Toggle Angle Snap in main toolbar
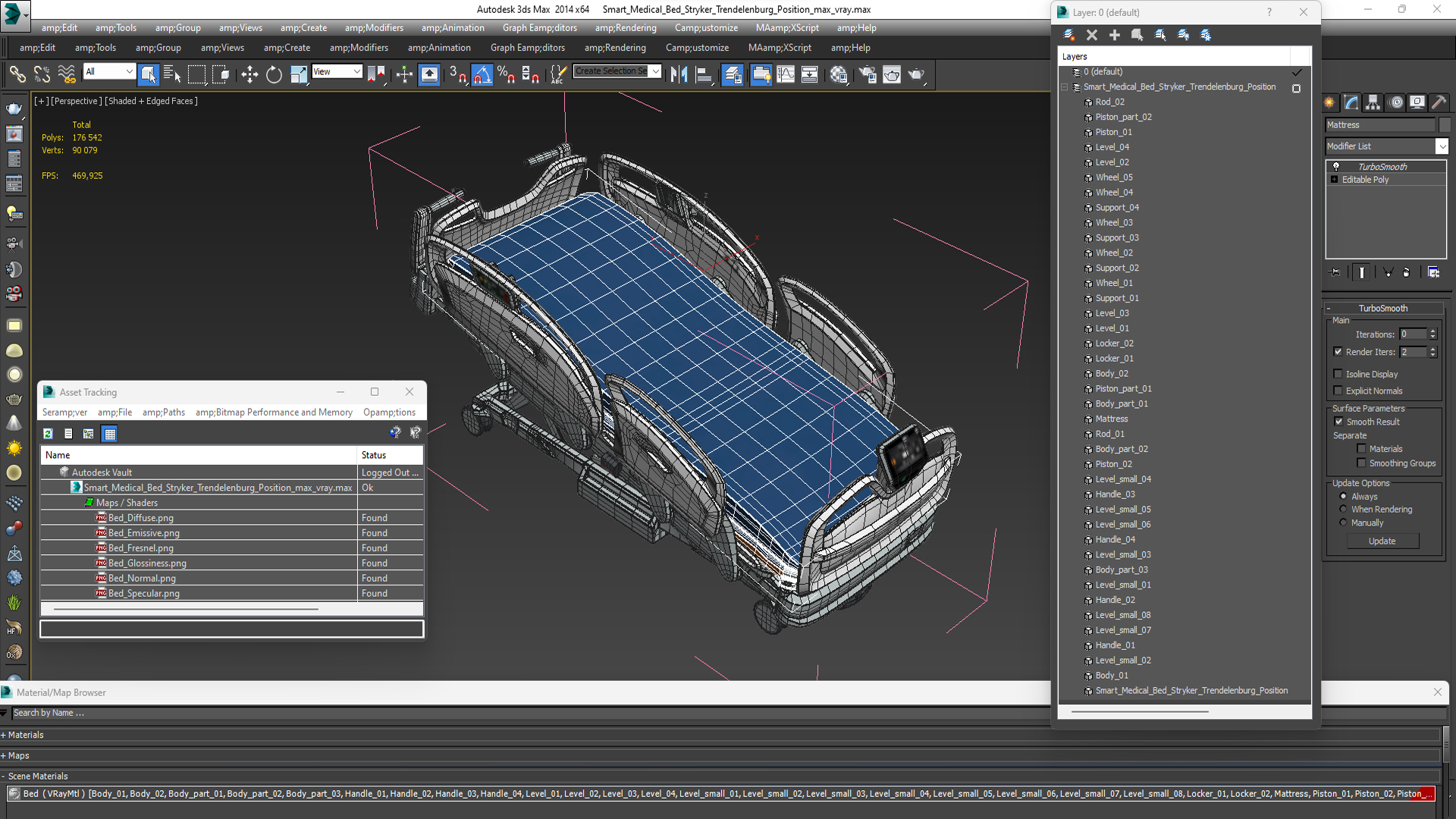The width and height of the screenshot is (1456, 819). [x=482, y=74]
